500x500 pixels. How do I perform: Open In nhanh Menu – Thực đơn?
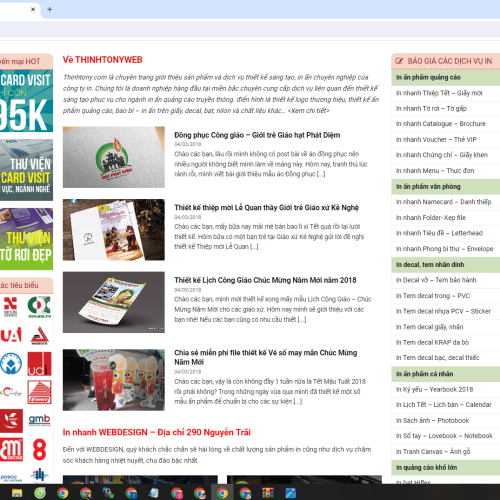click(x=435, y=171)
